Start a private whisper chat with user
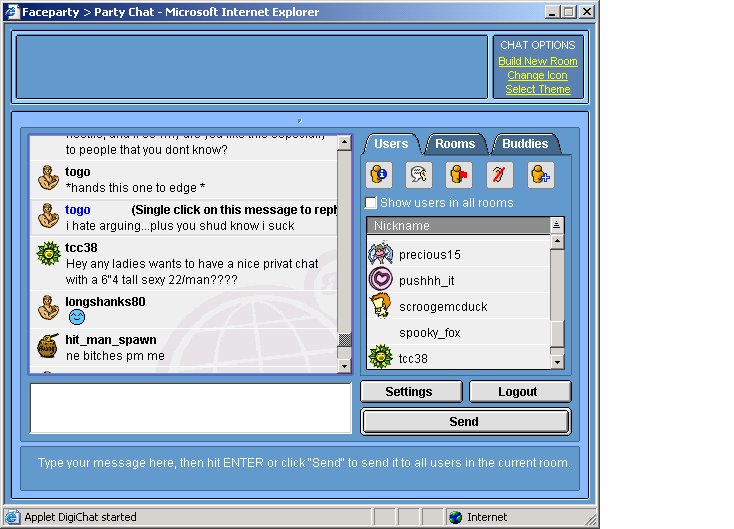Image resolution: width=734 pixels, height=529 pixels. [419, 175]
